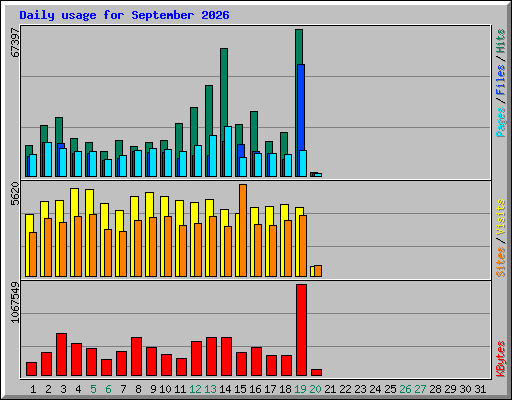Click the 67397 hits axis value

click(x=15, y=43)
